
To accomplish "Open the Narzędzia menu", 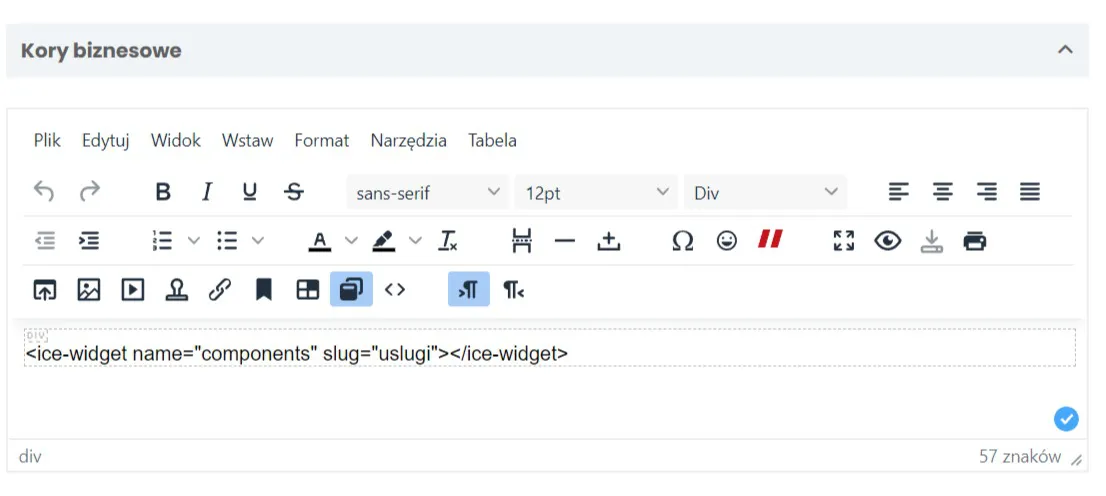I will click(408, 140).
